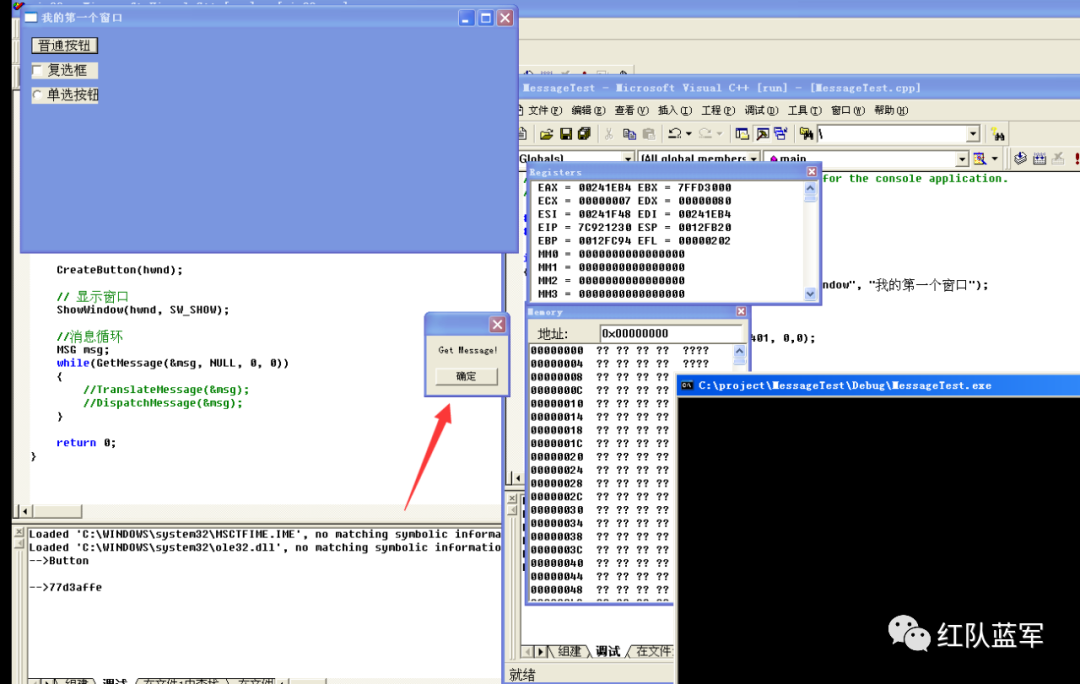Switch to 组建 tab in right output pane
Viewport: 1080px width, 684px height.
(x=569, y=651)
